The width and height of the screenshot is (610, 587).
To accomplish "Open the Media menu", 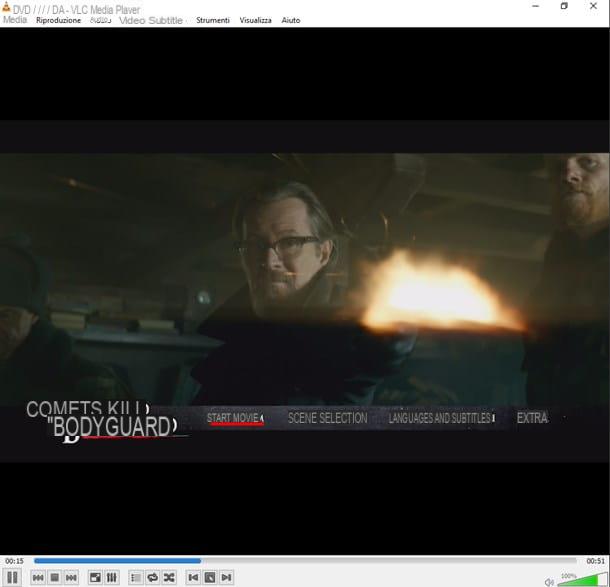I will tap(15, 20).
